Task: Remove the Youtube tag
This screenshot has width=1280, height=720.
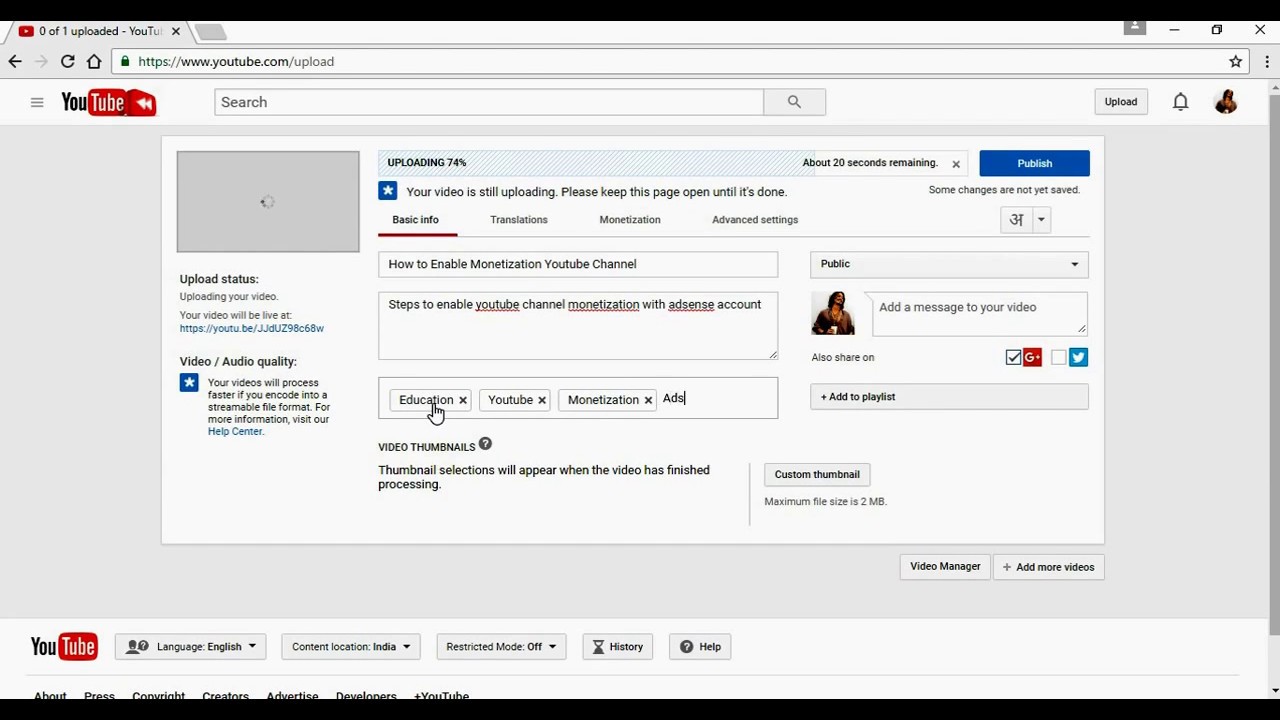Action: point(542,400)
